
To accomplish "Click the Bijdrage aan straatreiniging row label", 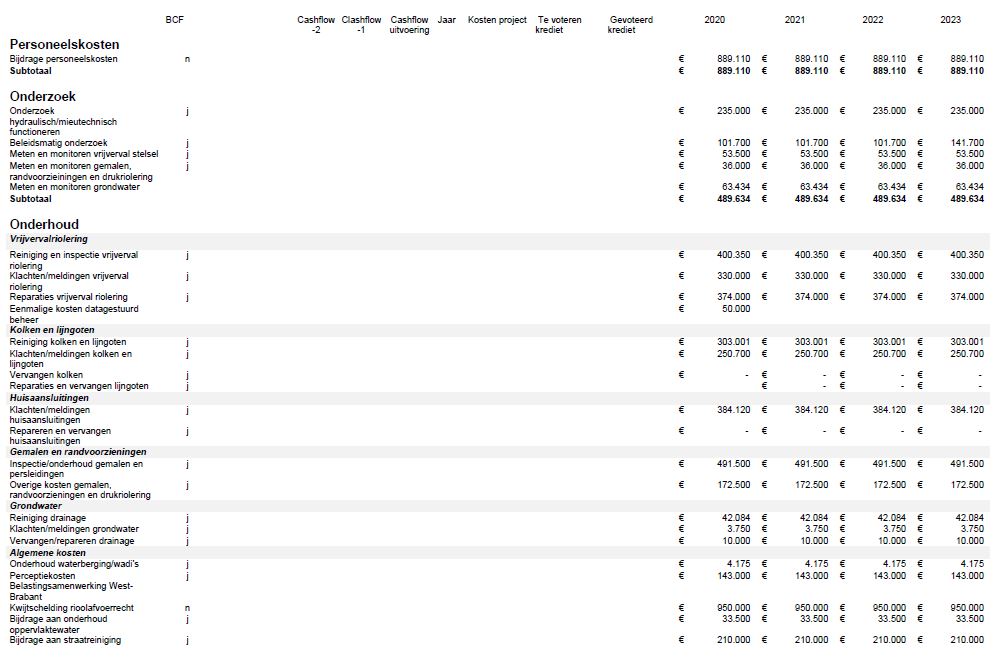I will coord(65,640).
